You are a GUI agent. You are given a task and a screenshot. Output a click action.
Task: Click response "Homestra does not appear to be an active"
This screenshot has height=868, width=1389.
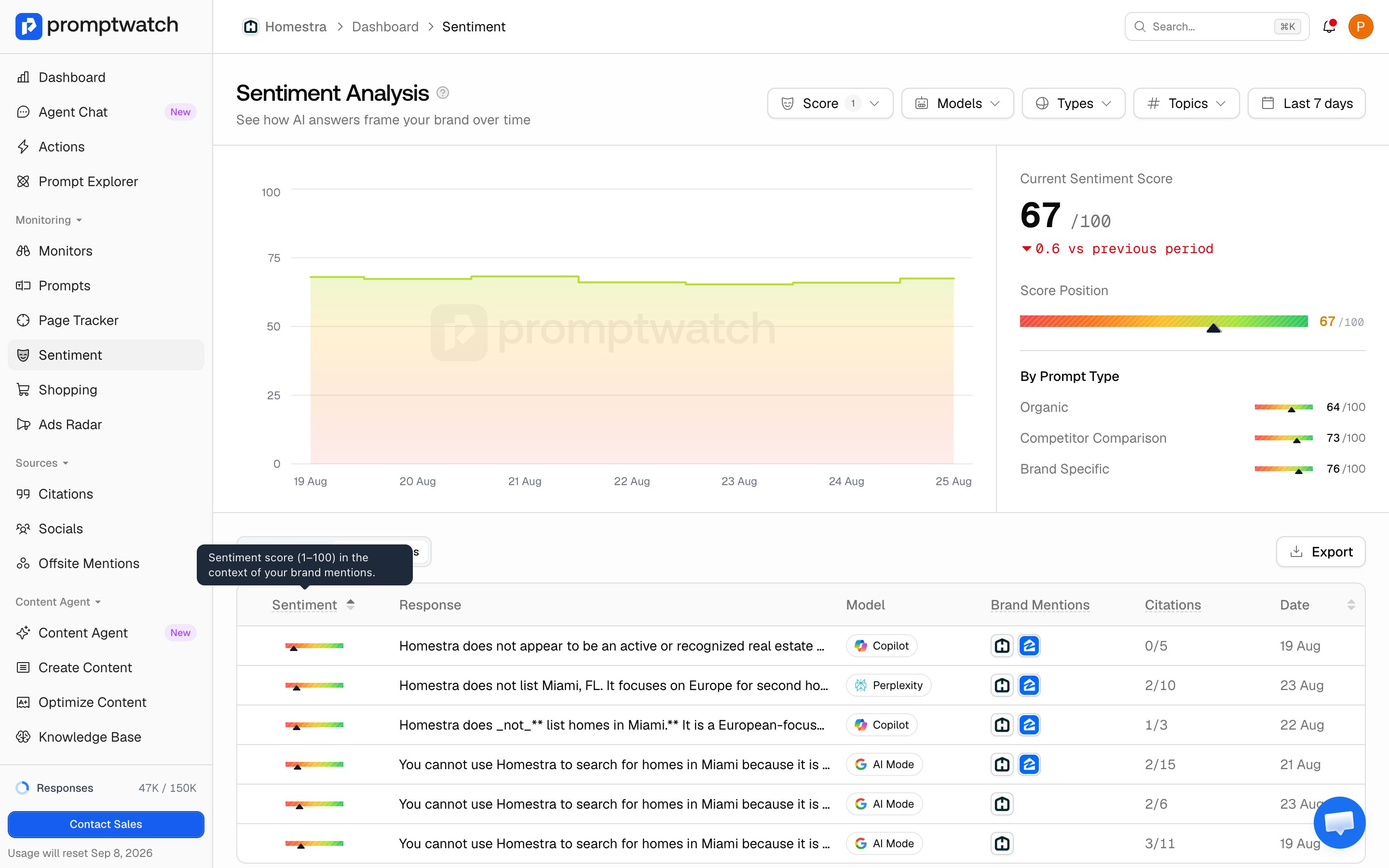(611, 646)
